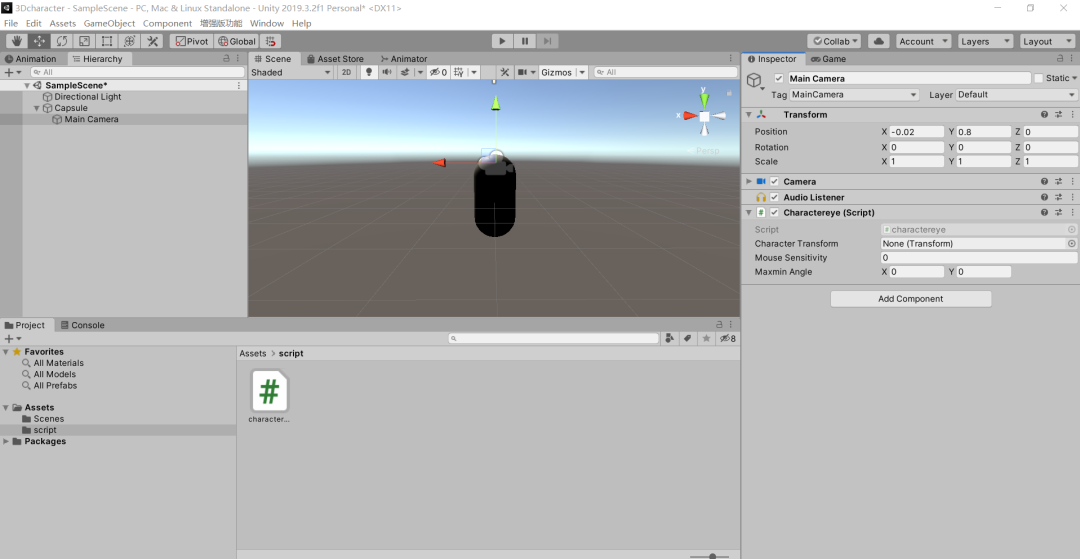Screen dimensions: 1080x559
Task: Search by type in Project panel
Action: [x=669, y=339]
